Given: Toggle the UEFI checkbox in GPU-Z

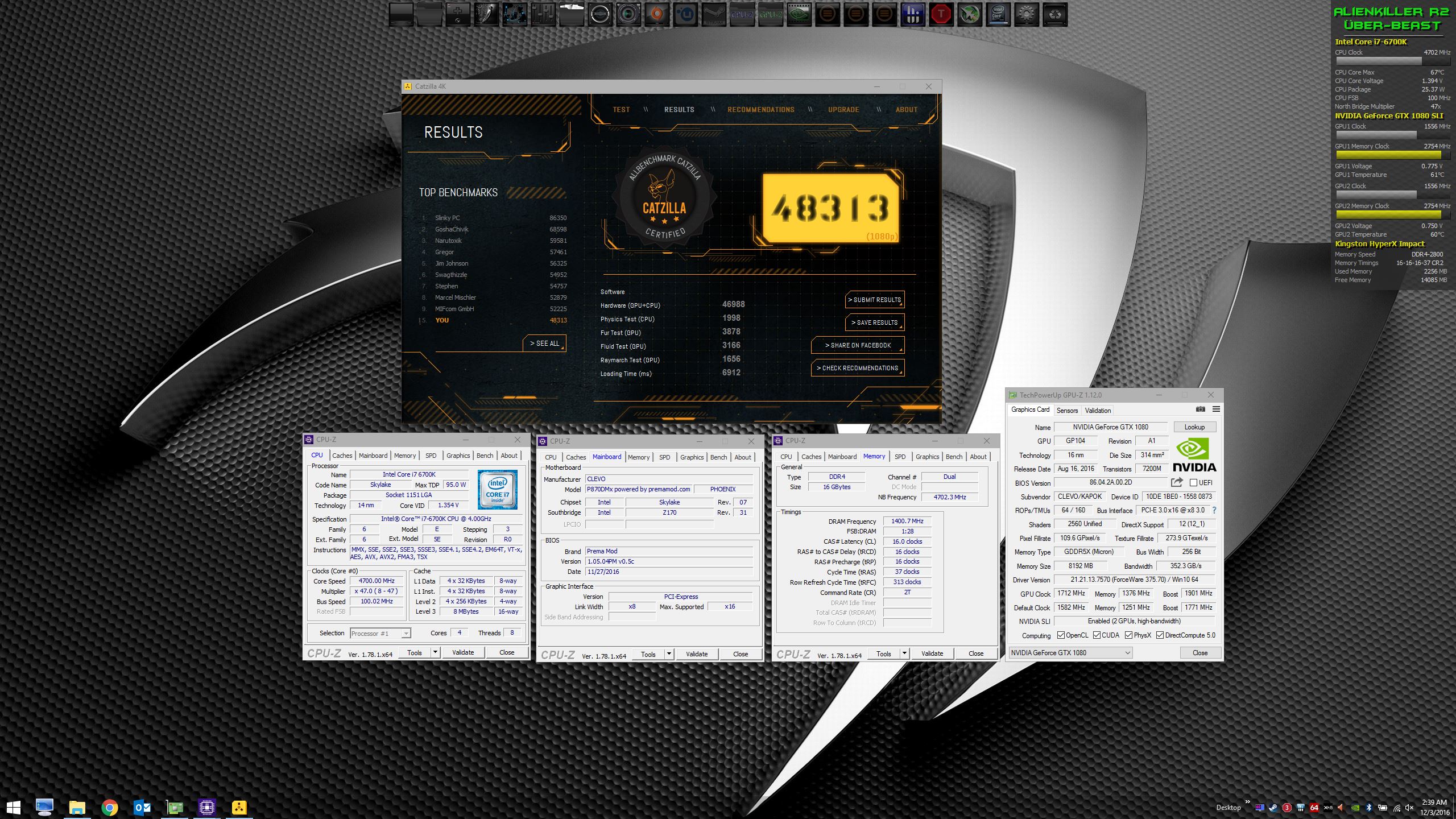Looking at the screenshot, I should pyautogui.click(x=1194, y=482).
